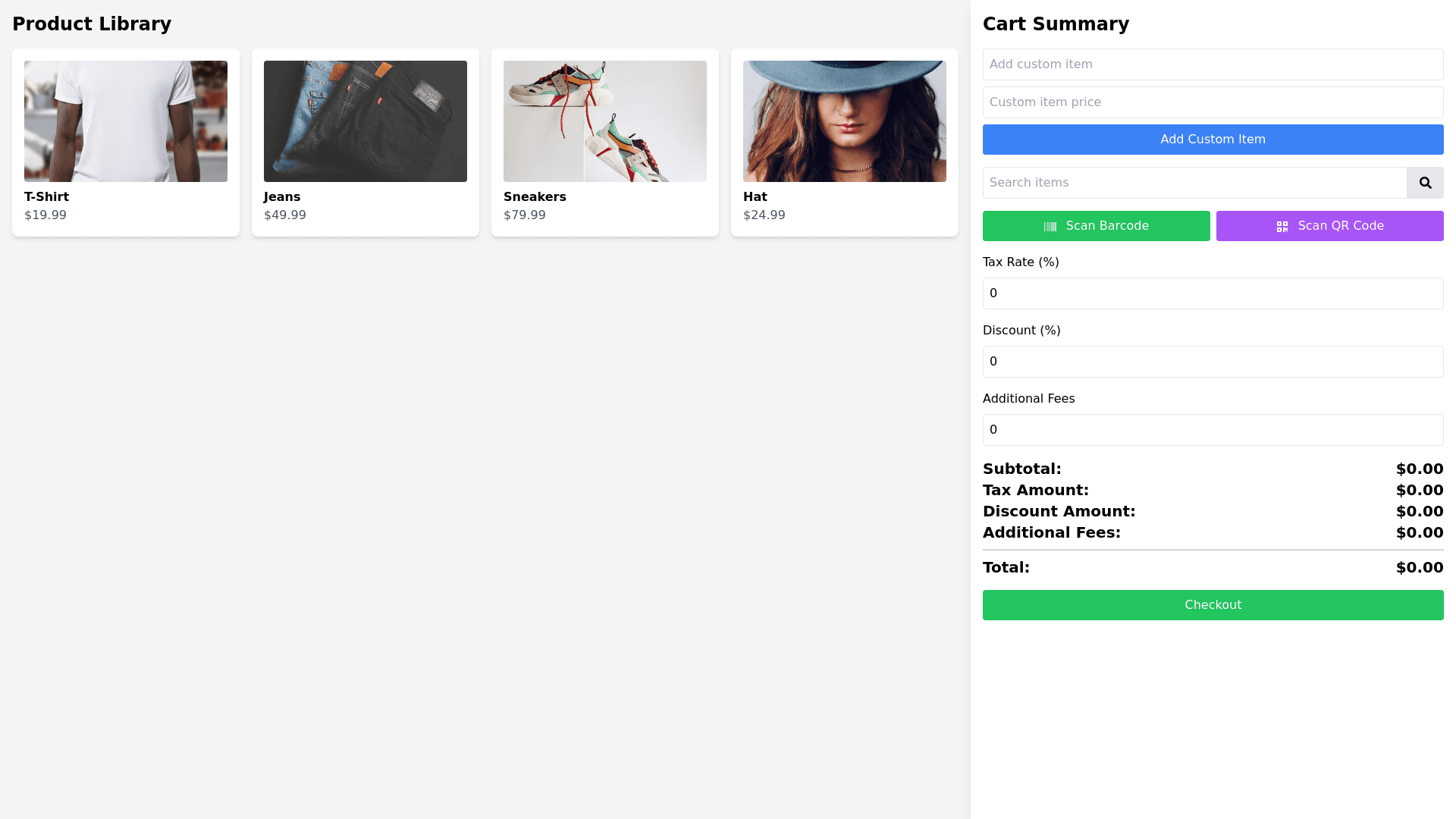This screenshot has width=1456, height=819.
Task: Click the magnifying glass search icon
Action: point(1425,183)
